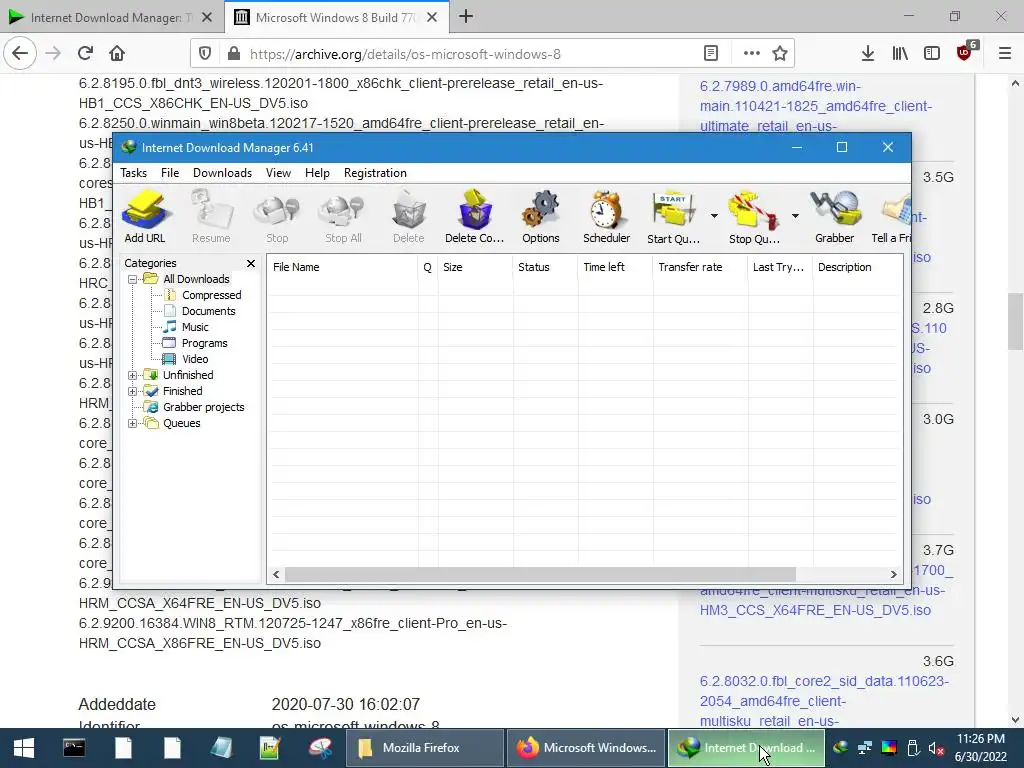Viewport: 1024px width, 768px height.
Task: Toggle Firefox reader view icon
Action: pyautogui.click(x=711, y=54)
